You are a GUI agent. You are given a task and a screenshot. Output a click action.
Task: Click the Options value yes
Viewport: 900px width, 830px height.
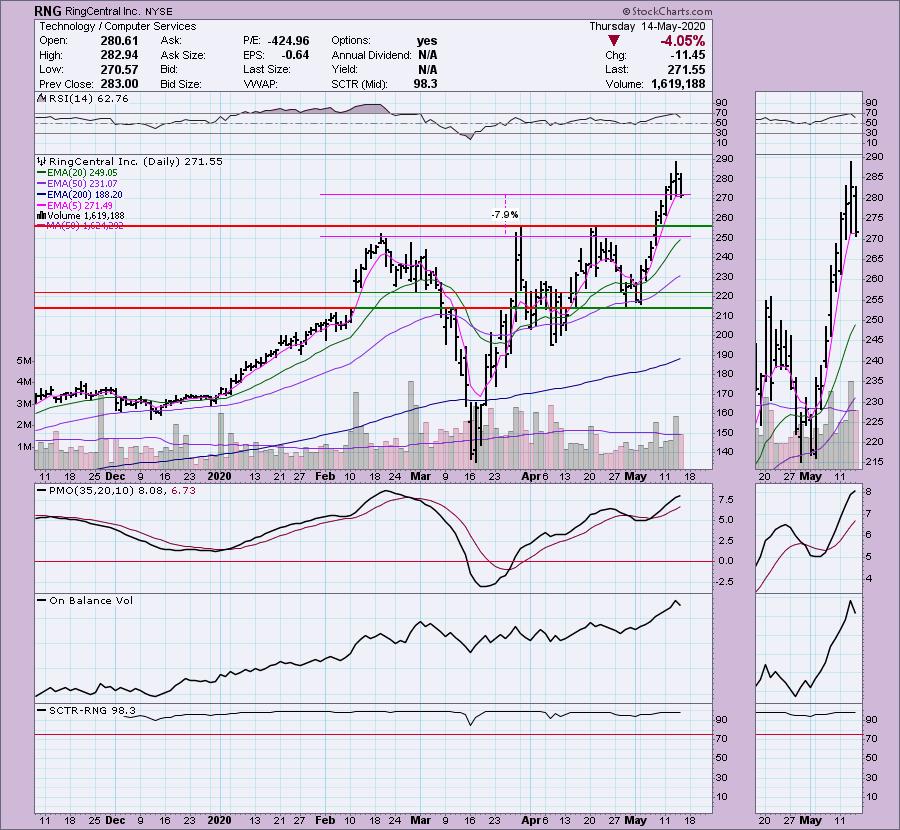click(x=427, y=41)
